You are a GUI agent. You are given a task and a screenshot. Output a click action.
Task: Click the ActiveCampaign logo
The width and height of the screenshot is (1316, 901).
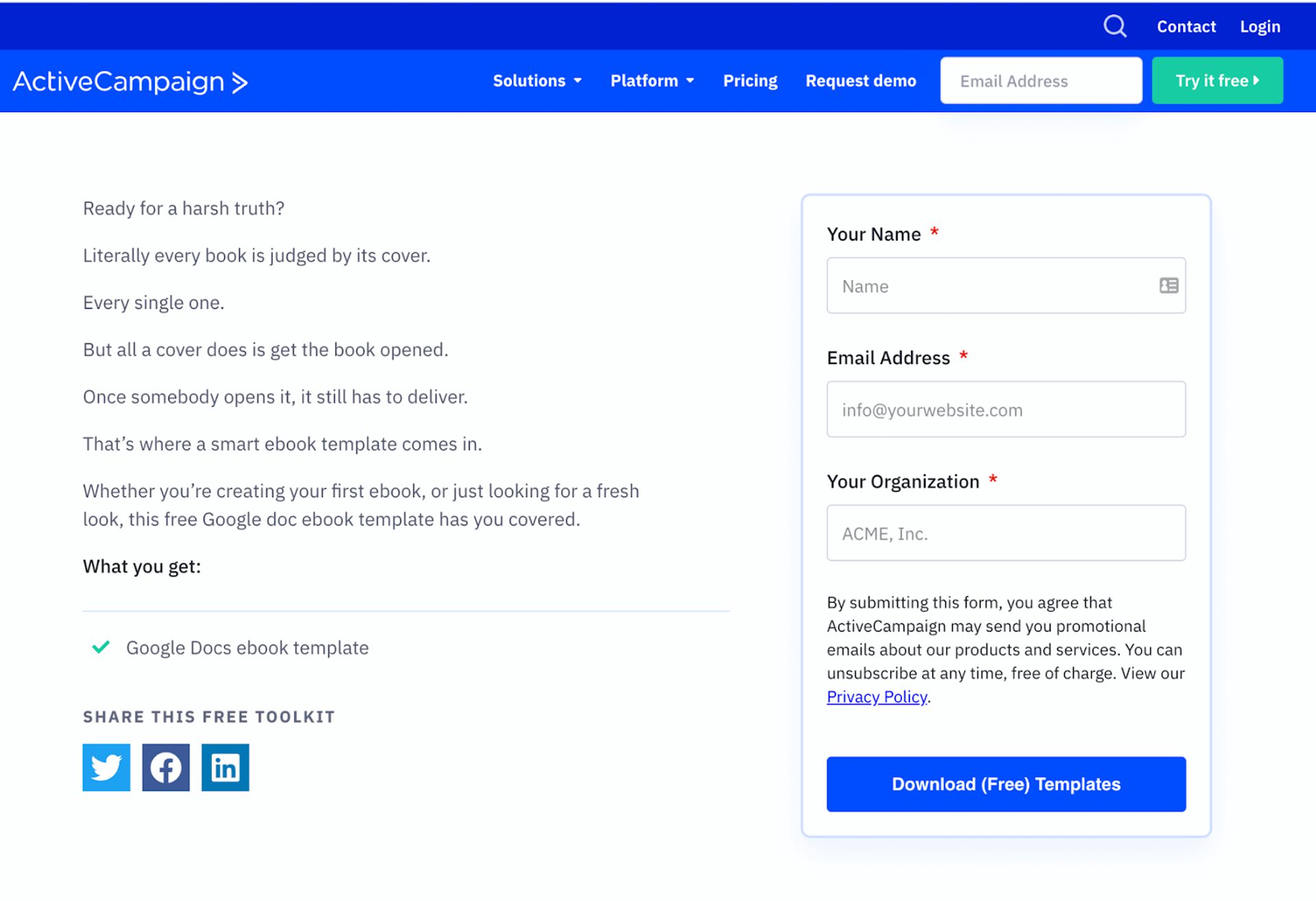130,82
